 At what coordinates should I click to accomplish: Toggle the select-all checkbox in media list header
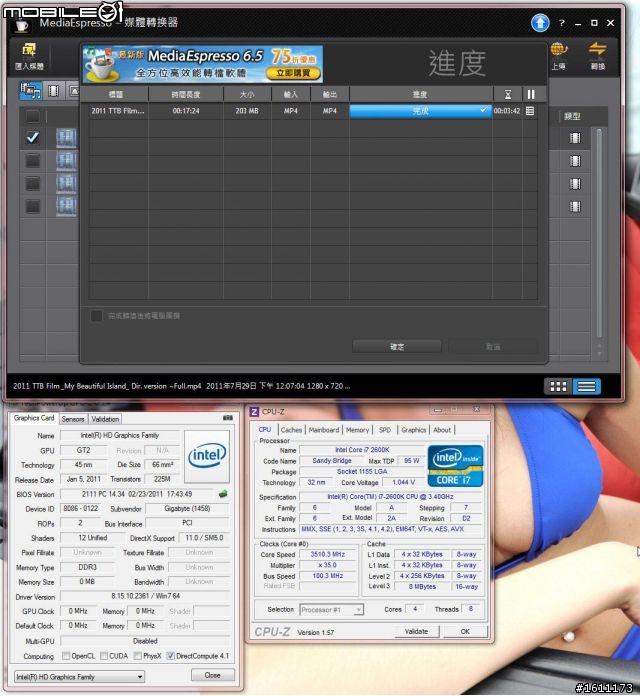click(32, 117)
